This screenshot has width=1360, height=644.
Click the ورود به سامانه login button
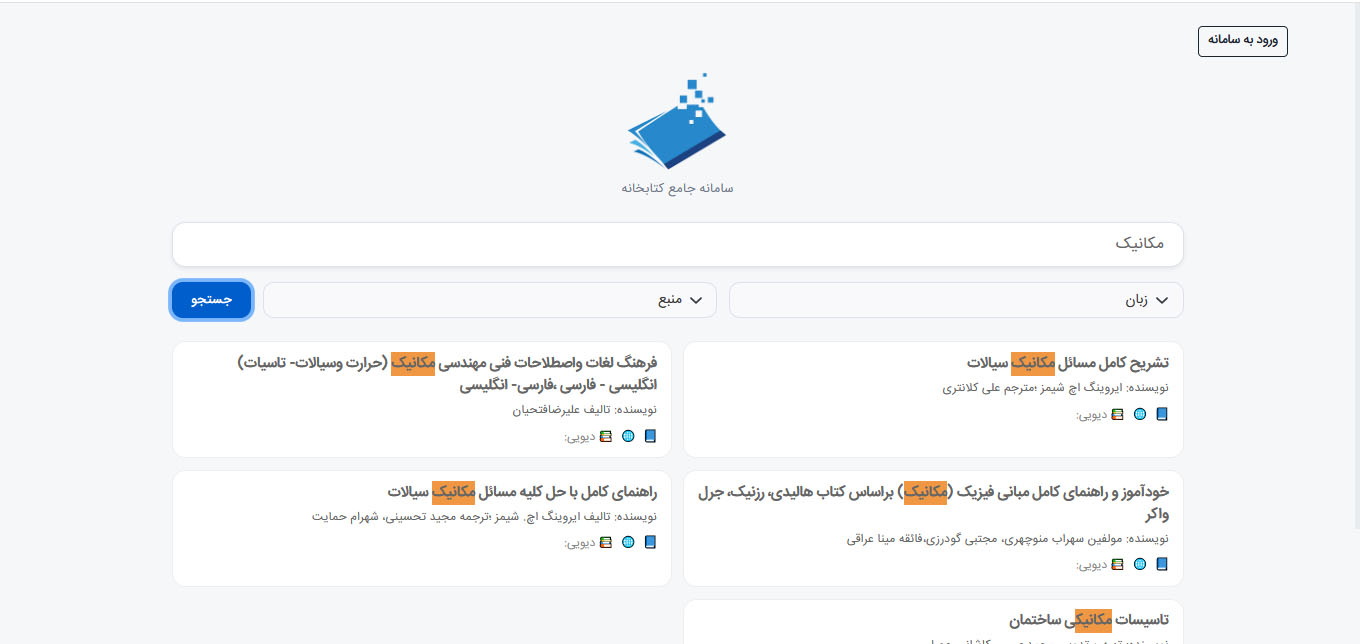(1242, 41)
